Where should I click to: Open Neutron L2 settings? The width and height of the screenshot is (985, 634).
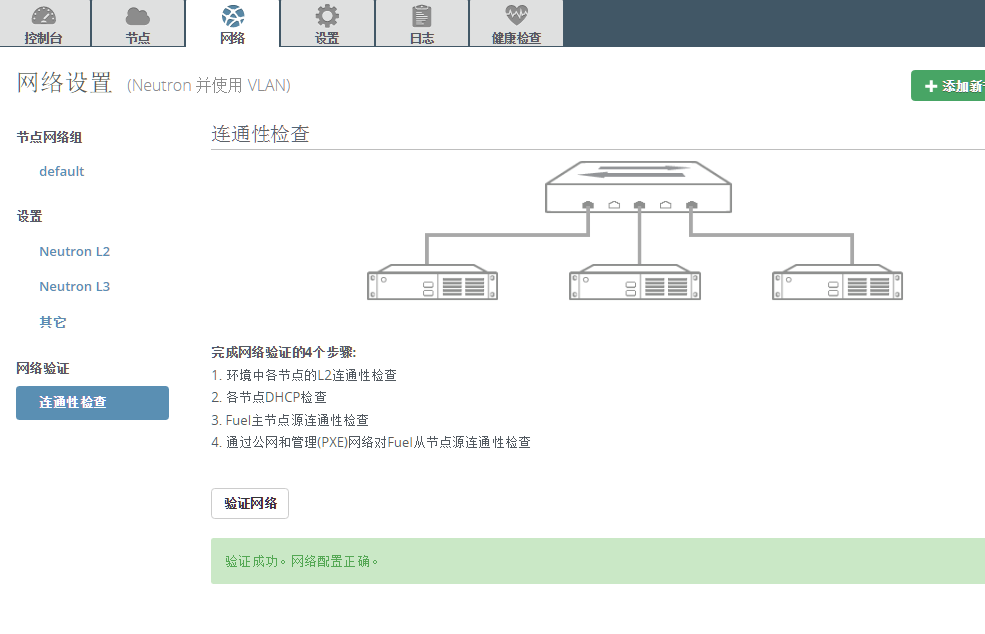pos(75,252)
